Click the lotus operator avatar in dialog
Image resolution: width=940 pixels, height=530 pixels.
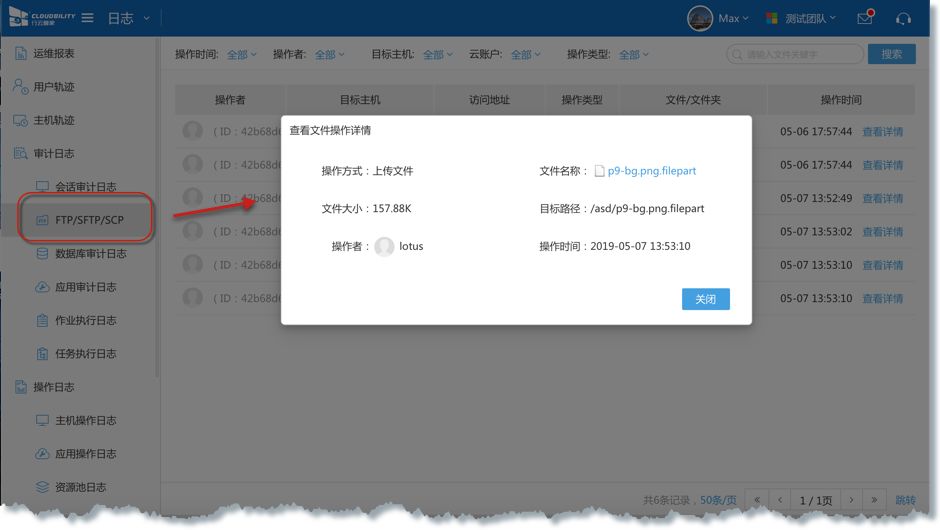pos(384,246)
